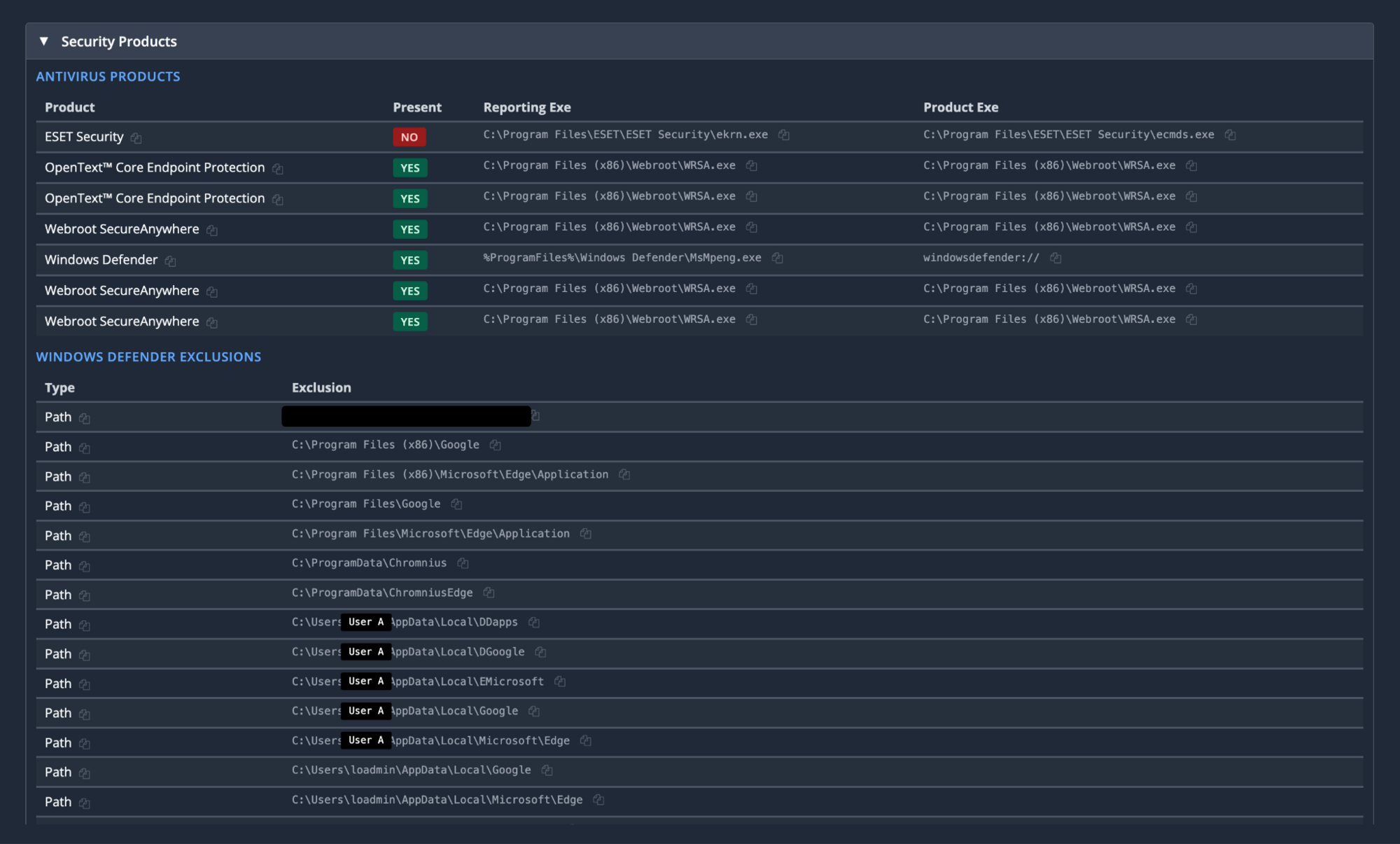The height and width of the screenshot is (844, 1400).
Task: Copy Windows Defender product name
Action: click(x=170, y=261)
